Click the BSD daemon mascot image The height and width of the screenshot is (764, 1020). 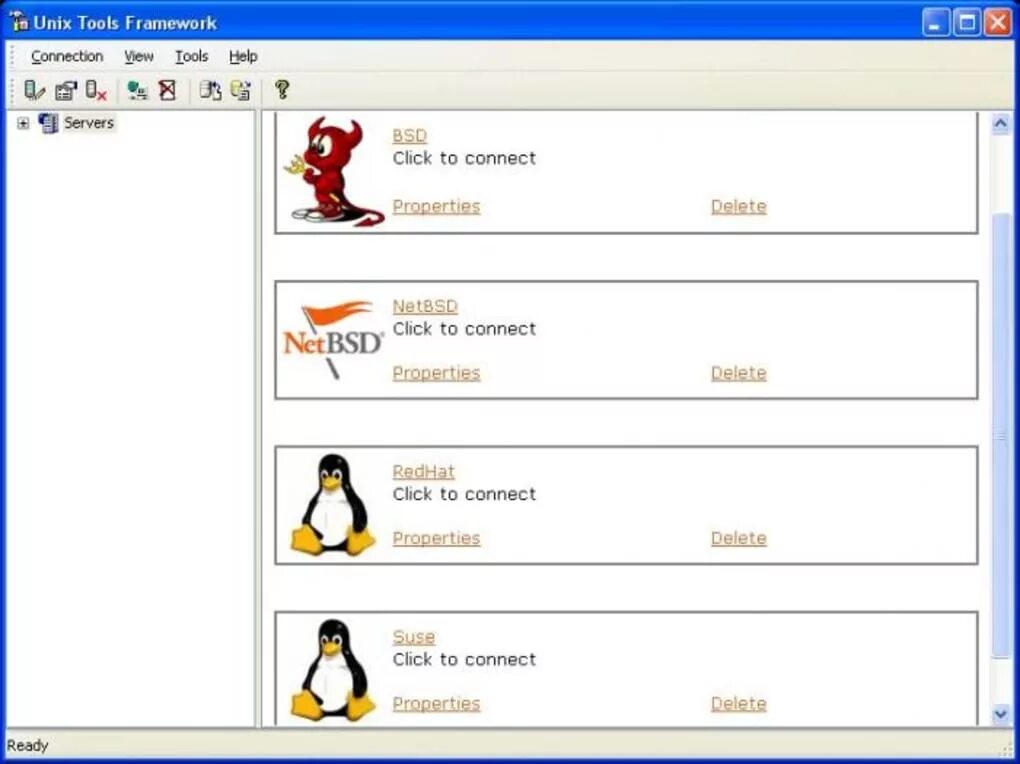click(334, 172)
